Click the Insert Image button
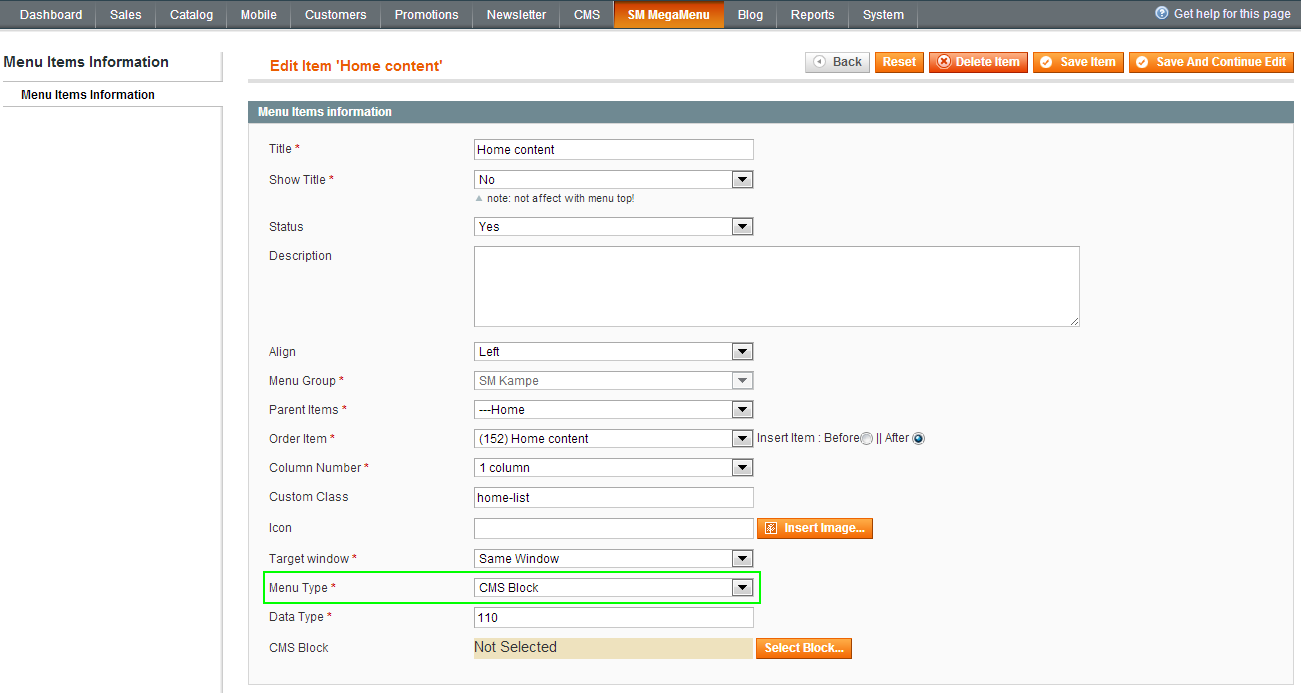Viewport: 1301px width, 693px height. point(815,528)
